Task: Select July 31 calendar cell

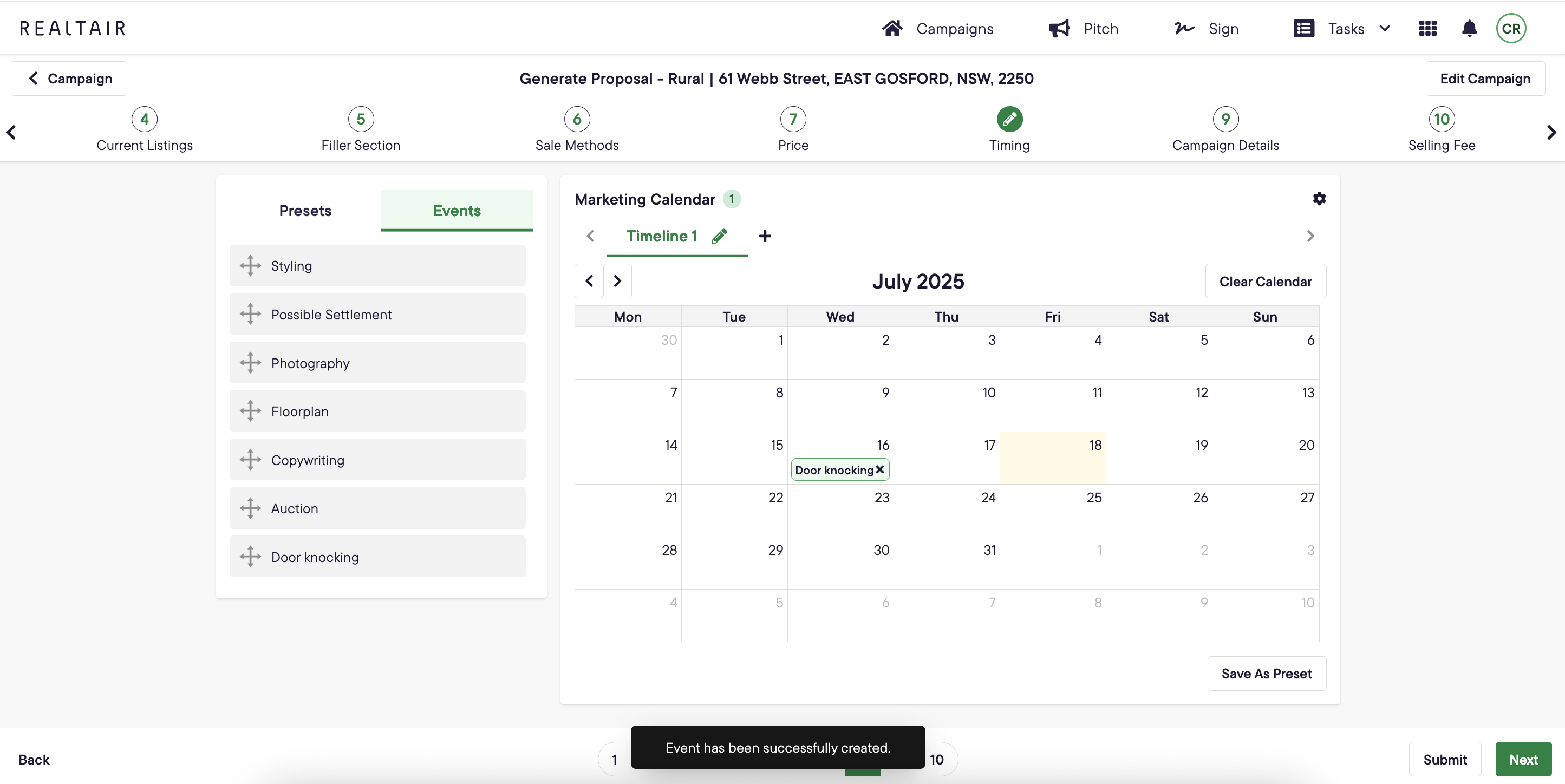Action: [x=947, y=563]
